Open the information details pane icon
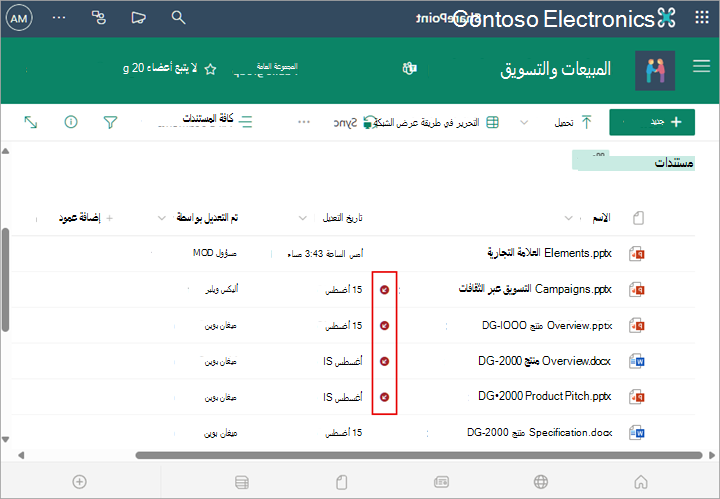The image size is (720, 499). (71, 122)
